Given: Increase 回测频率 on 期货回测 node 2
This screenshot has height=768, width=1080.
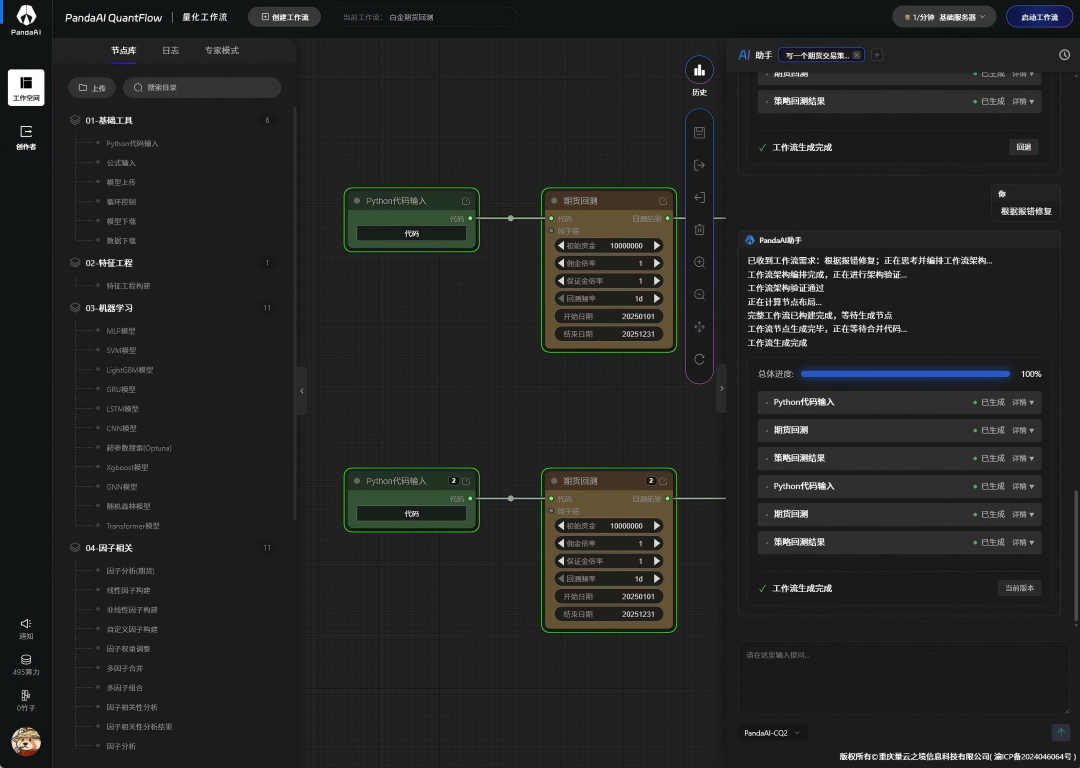Looking at the screenshot, I should 656,579.
